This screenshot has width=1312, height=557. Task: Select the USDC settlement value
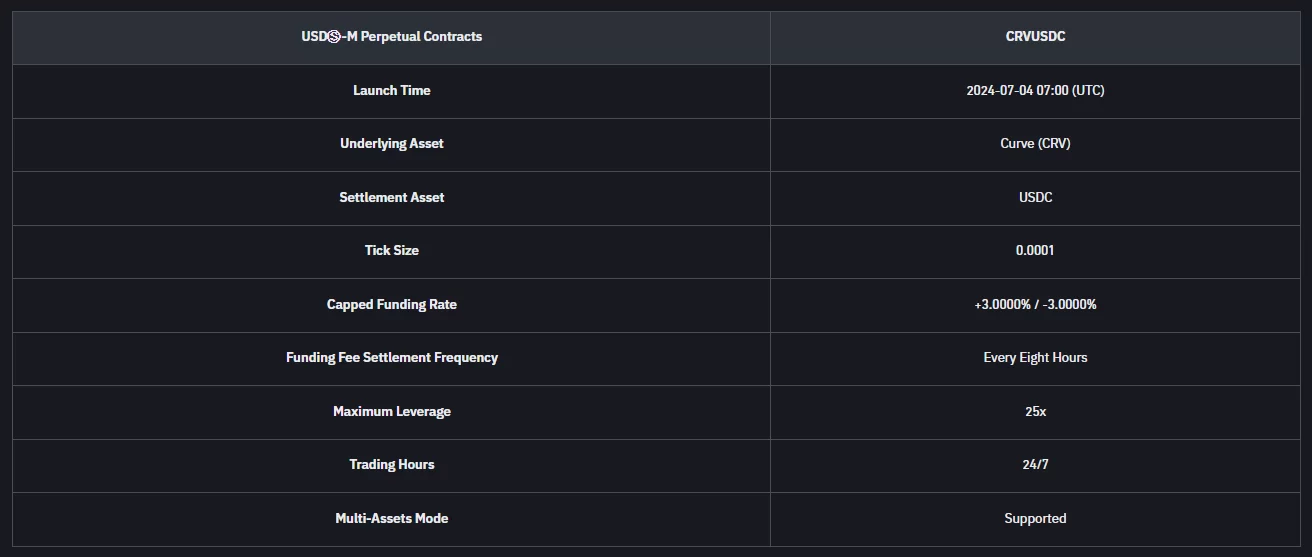pyautogui.click(x=1035, y=197)
